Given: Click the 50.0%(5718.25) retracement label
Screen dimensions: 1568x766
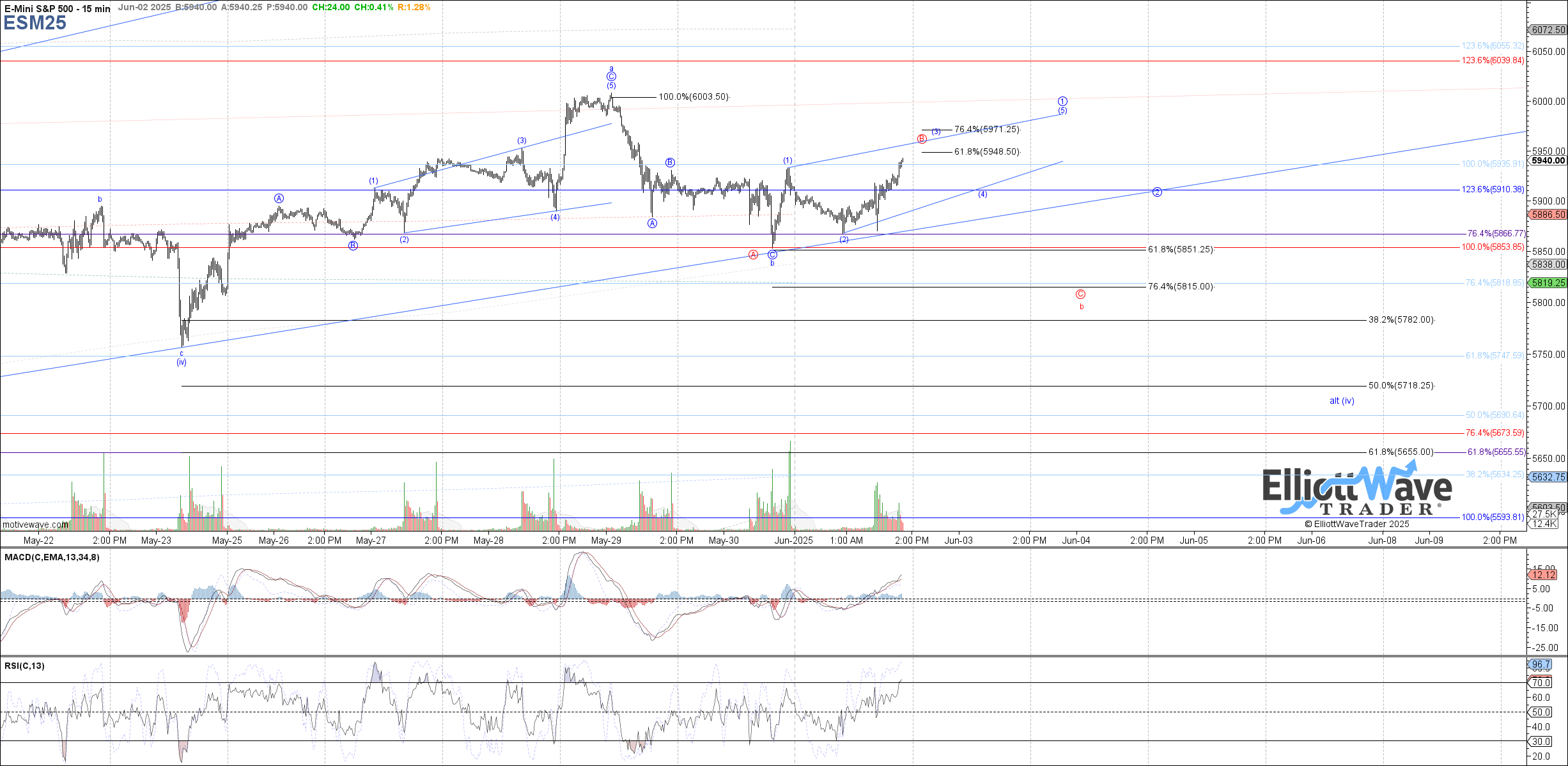Looking at the screenshot, I should click(x=1402, y=386).
